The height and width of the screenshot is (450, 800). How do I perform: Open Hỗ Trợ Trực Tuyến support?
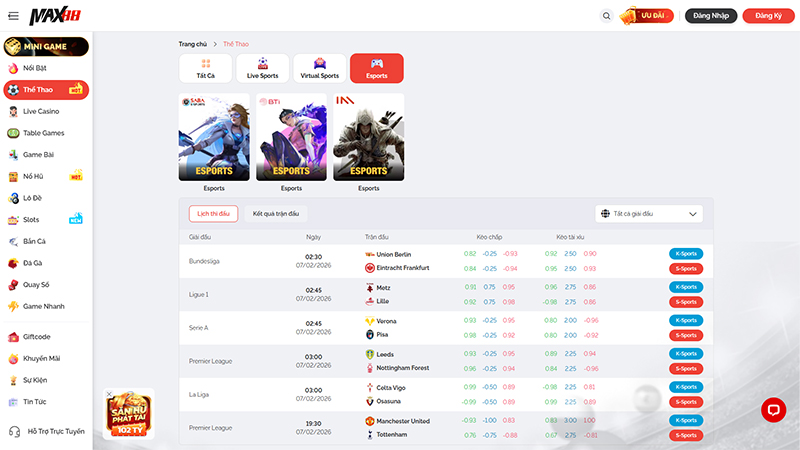coord(46,432)
